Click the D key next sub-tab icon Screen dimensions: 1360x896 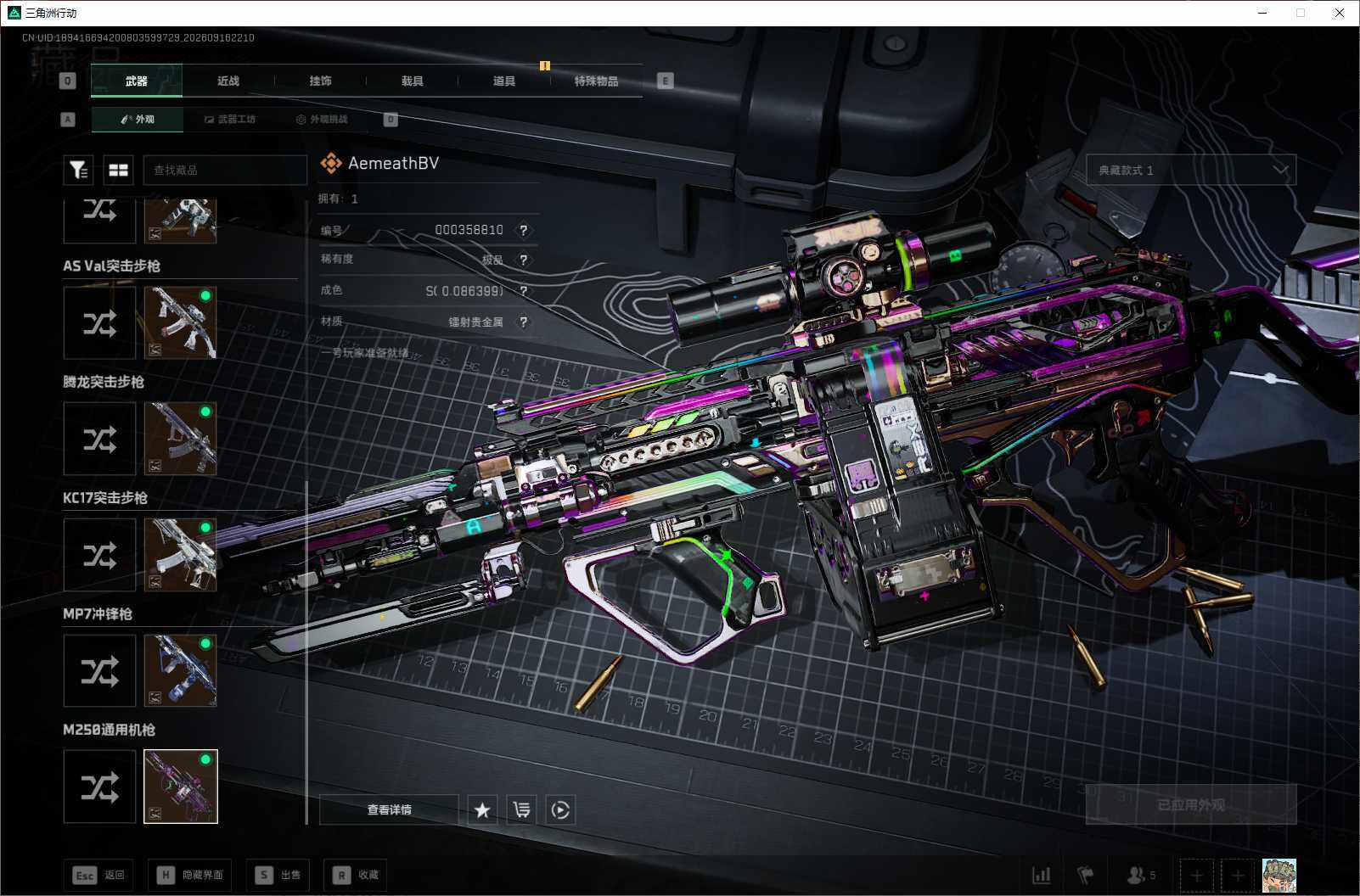(x=391, y=120)
